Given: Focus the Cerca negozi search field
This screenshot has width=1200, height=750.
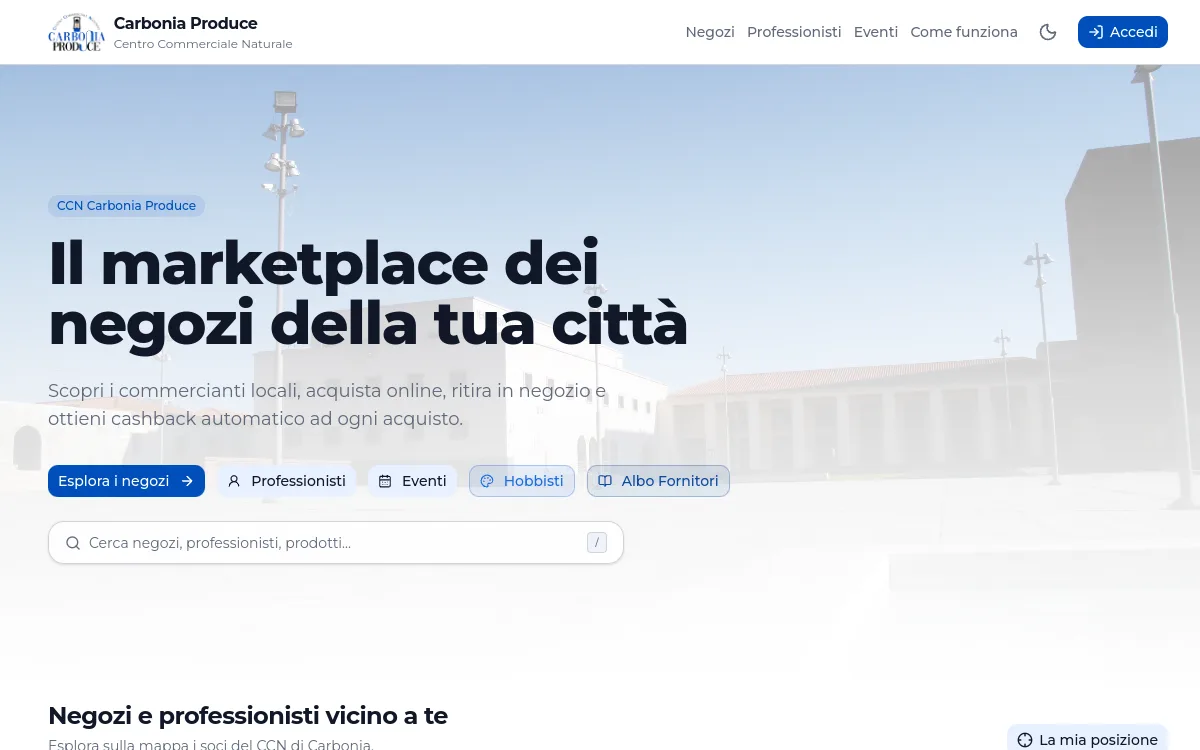Looking at the screenshot, I should [336, 542].
